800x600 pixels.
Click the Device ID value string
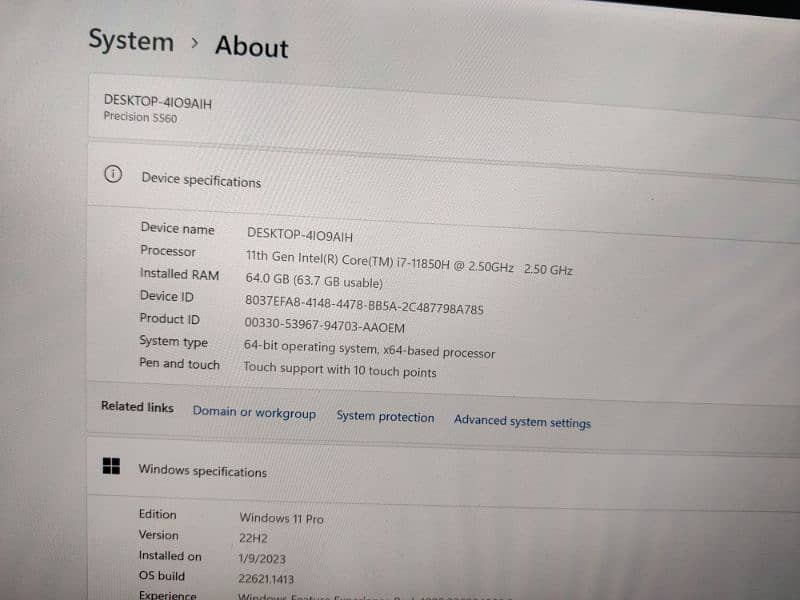pos(364,305)
